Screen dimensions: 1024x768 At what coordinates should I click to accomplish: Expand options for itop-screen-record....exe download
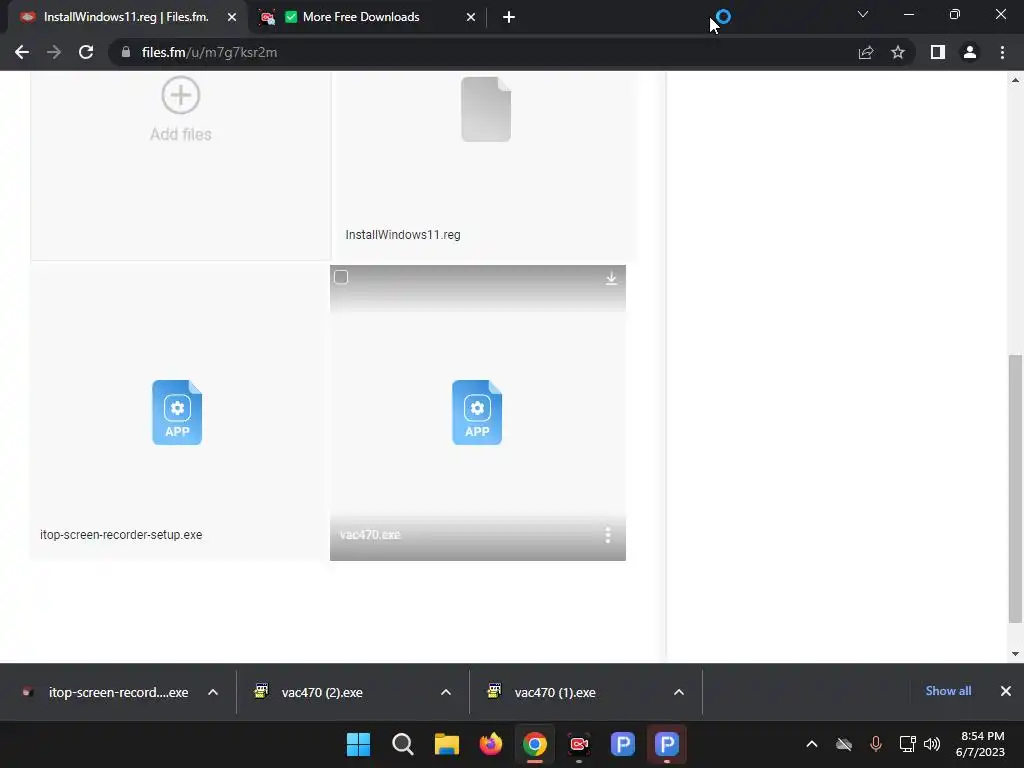(x=213, y=692)
